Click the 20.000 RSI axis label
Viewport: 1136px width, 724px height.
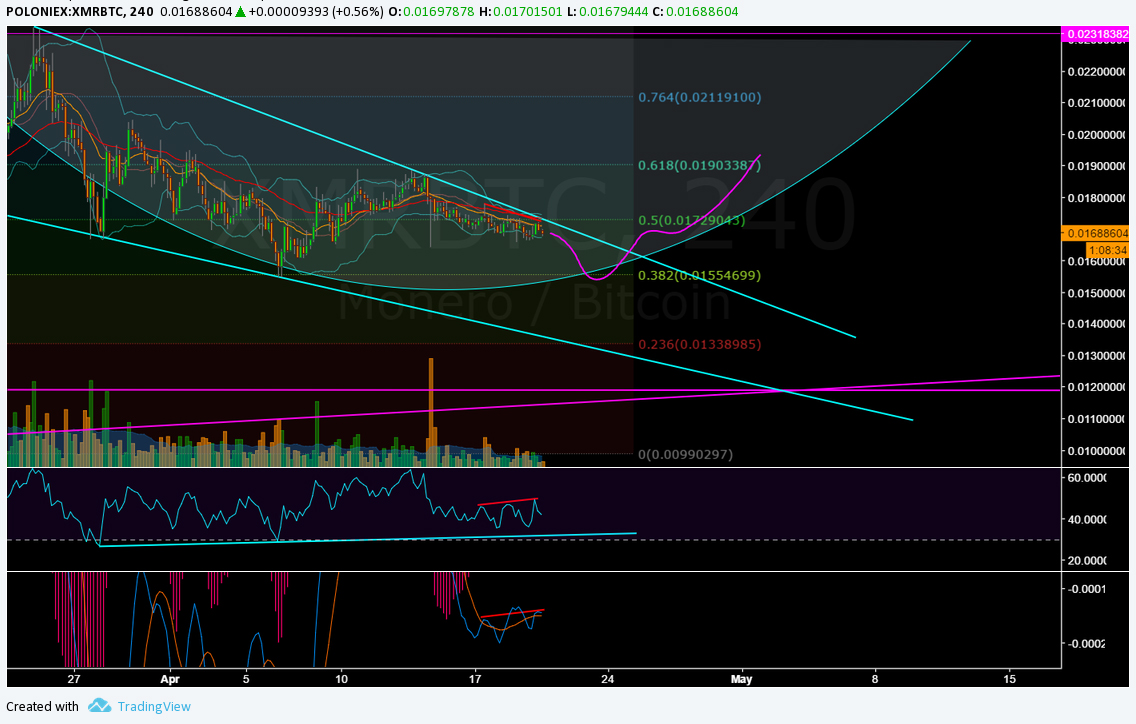[x=1087, y=560]
